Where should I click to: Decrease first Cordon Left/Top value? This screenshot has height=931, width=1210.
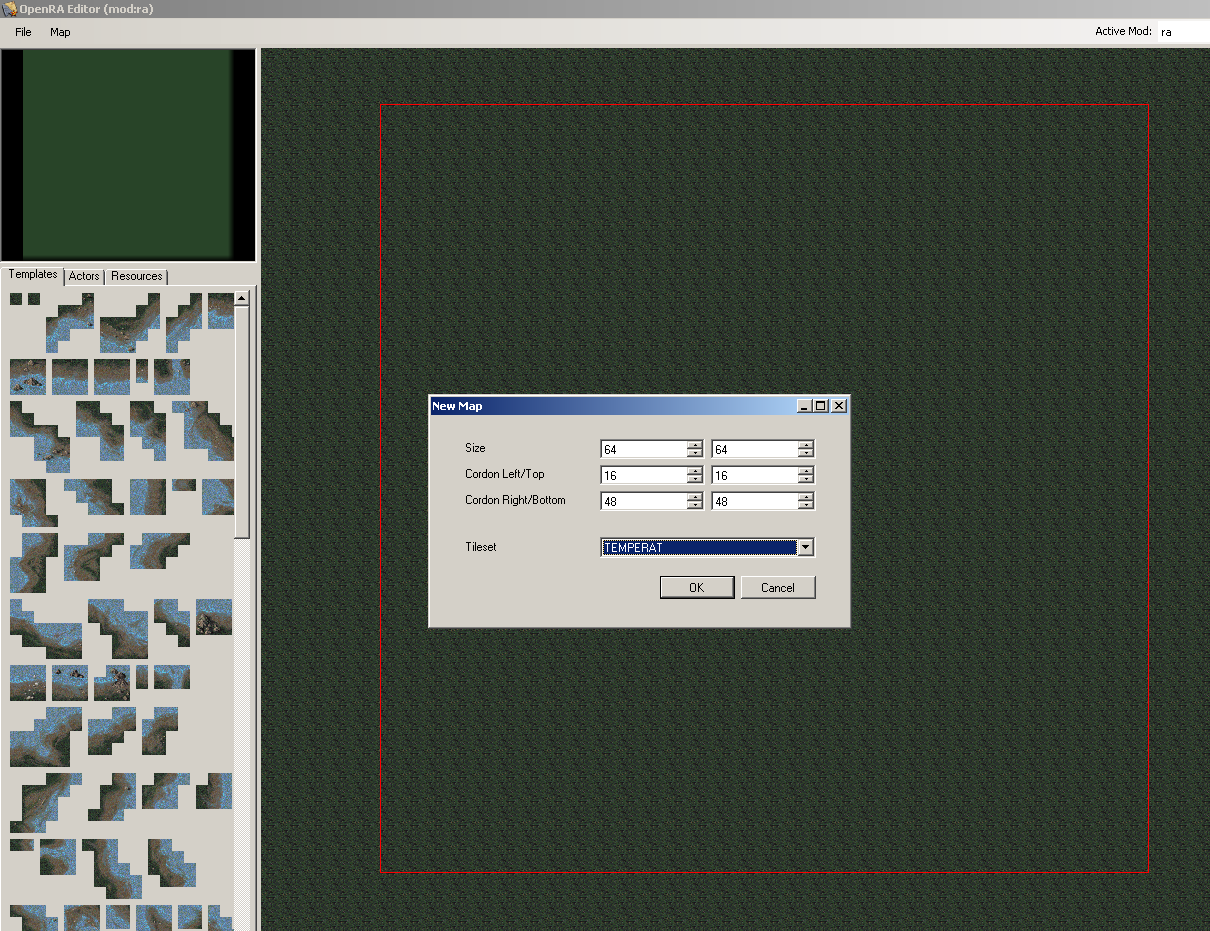tap(695, 479)
